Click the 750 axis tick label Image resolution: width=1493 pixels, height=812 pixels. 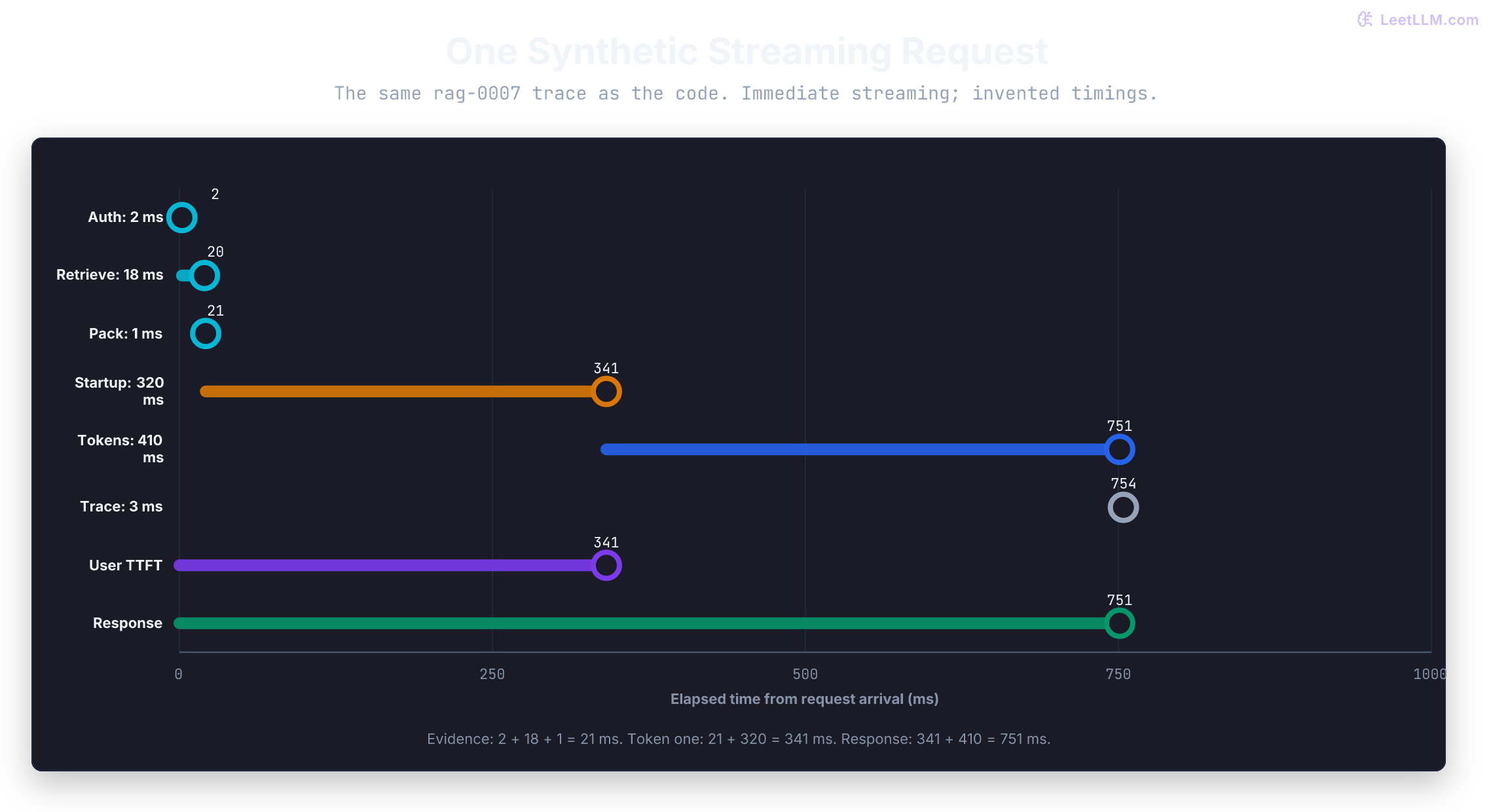[1118, 674]
